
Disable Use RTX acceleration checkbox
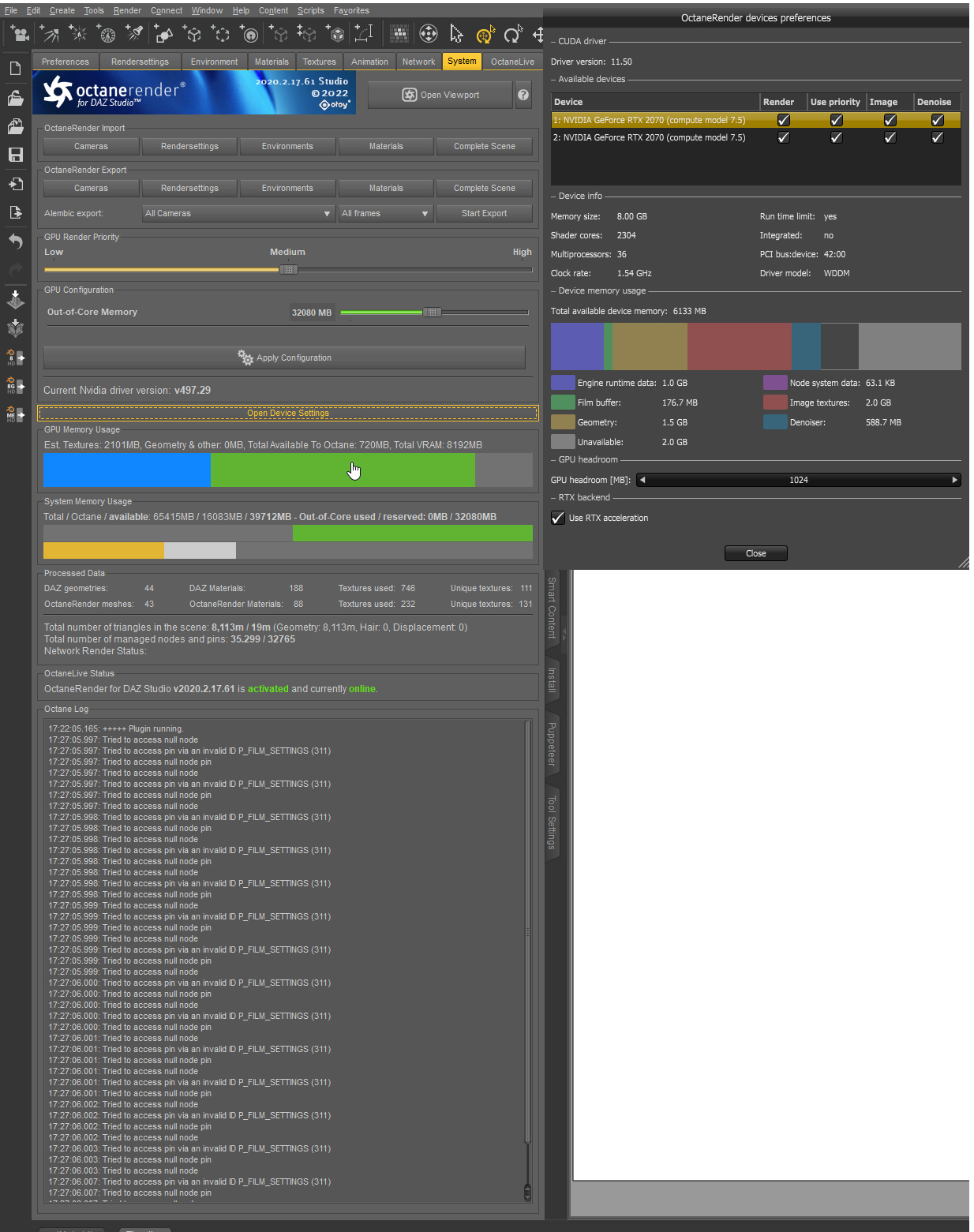tap(558, 518)
